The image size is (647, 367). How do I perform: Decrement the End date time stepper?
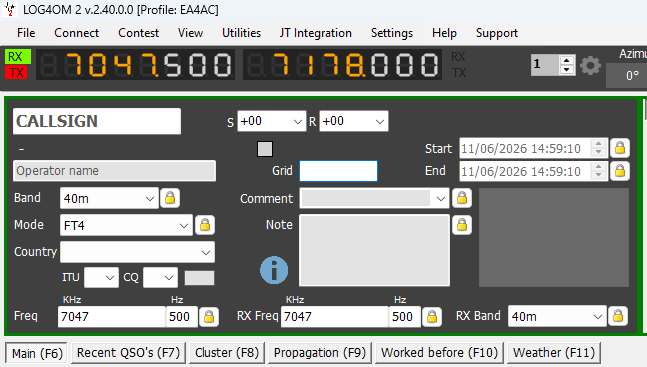(x=598, y=175)
